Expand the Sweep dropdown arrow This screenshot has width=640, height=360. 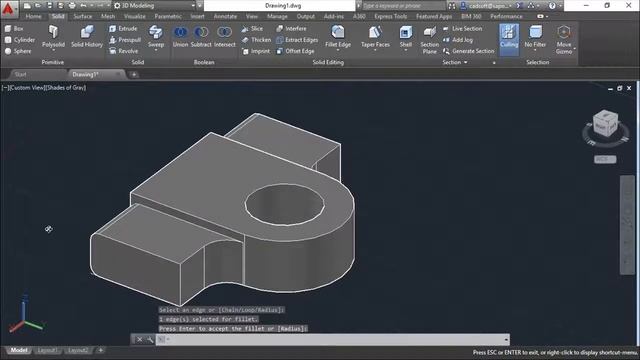(x=156, y=50)
